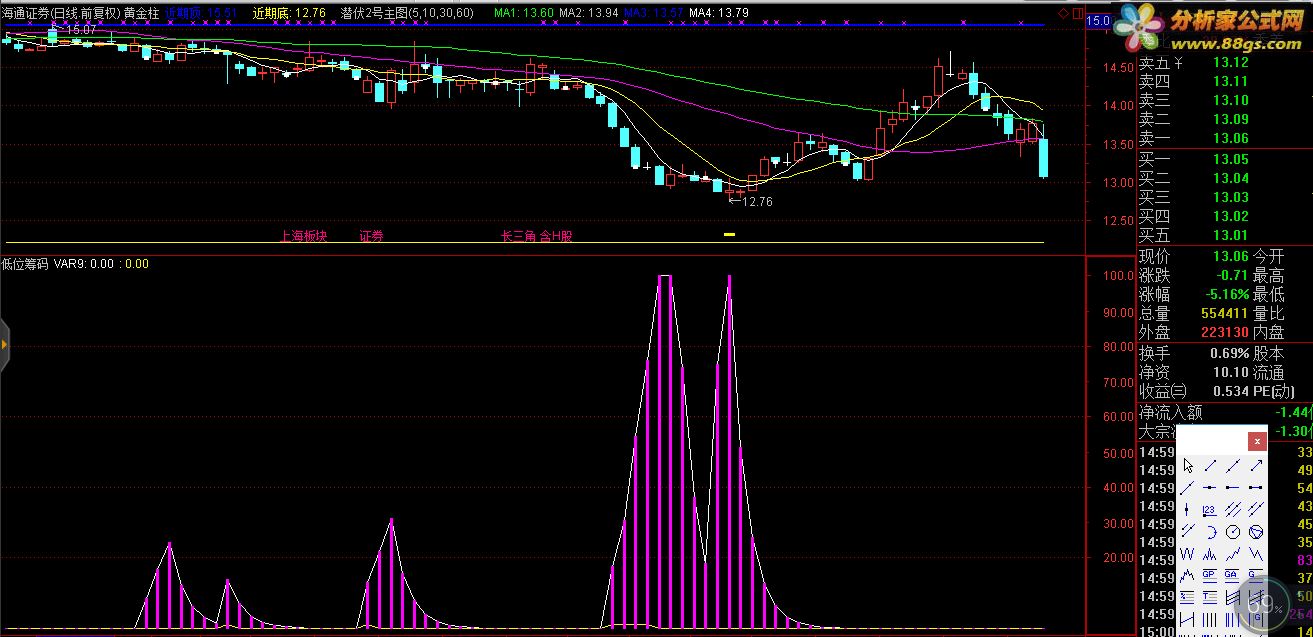The height and width of the screenshot is (637, 1313).
Task: Select the vertical line drawing tool
Action: coord(1187,509)
